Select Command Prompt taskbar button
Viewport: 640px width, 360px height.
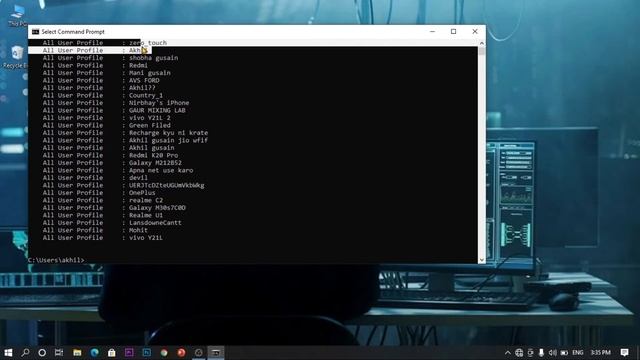point(216,352)
